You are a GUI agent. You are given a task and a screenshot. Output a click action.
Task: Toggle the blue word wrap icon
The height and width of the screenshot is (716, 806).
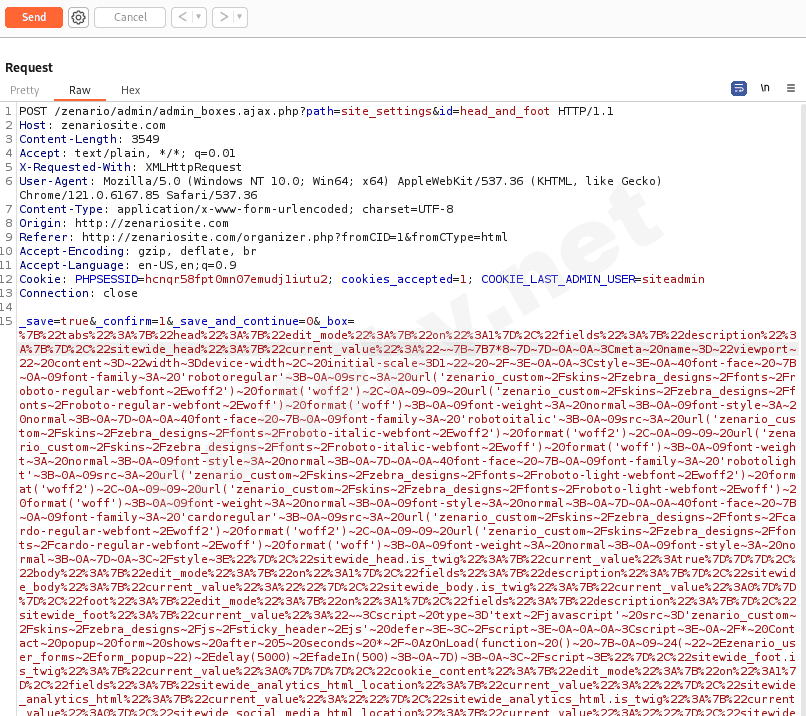click(739, 88)
